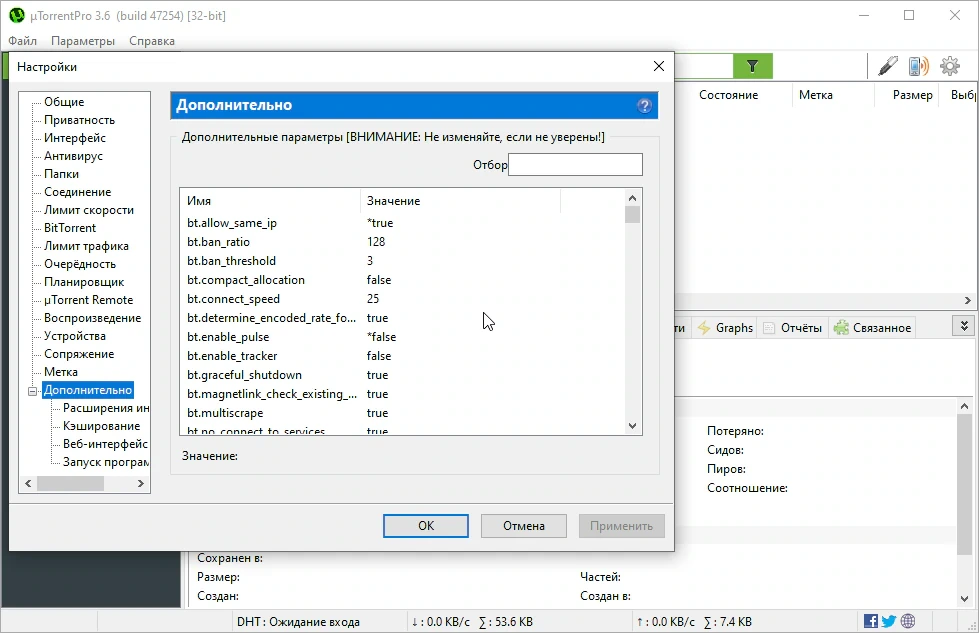Select Планировщик in settings tree

pos(84,282)
